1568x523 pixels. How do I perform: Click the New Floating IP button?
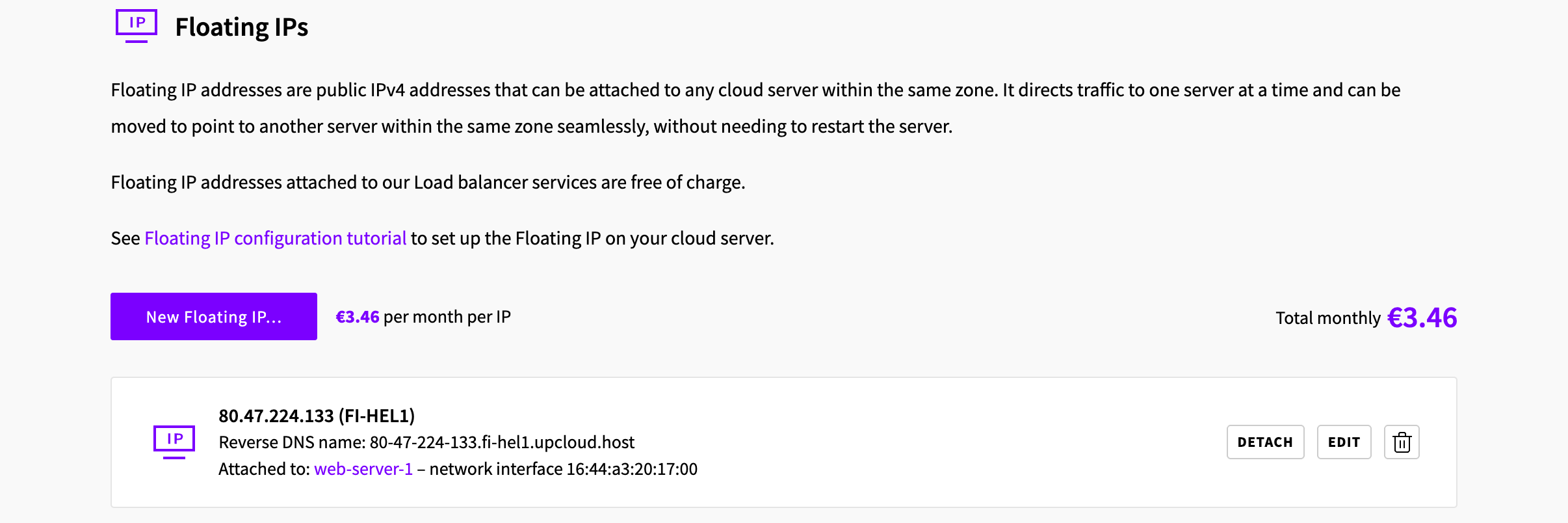[x=214, y=316]
